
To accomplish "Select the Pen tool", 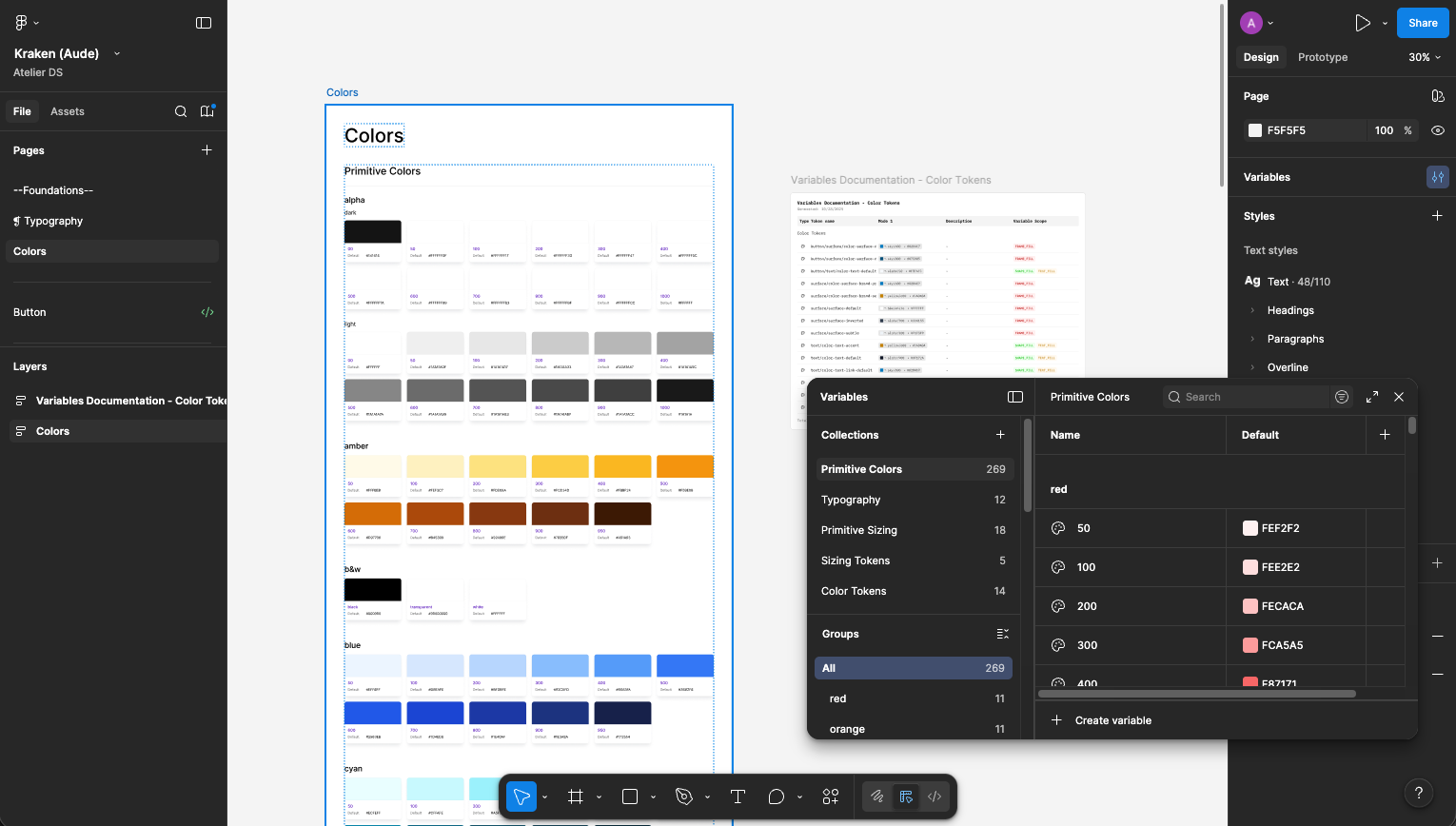I will (x=683, y=796).
